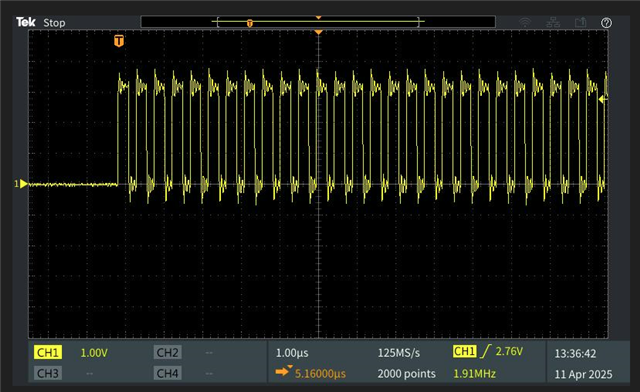Click the 1.91MHz trigger frequency readout
This screenshot has height=392, width=640.
(474, 374)
